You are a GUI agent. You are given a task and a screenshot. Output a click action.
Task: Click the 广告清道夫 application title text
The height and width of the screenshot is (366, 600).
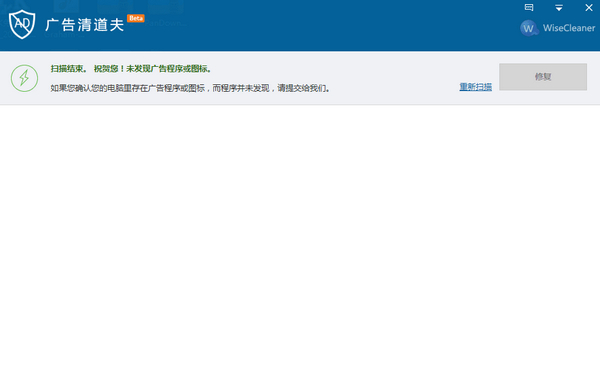click(85, 25)
